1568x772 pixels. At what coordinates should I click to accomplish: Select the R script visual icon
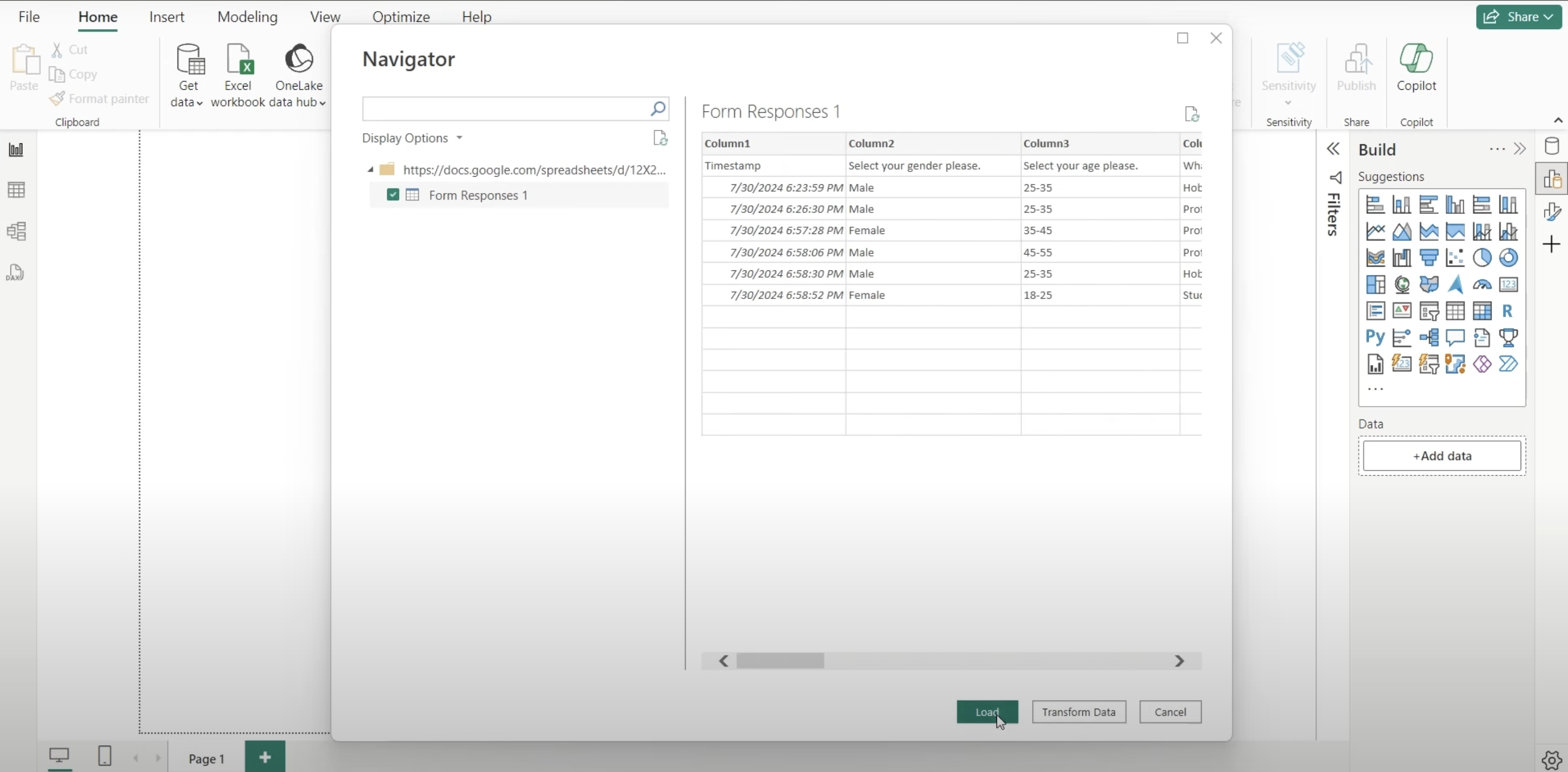click(1507, 310)
